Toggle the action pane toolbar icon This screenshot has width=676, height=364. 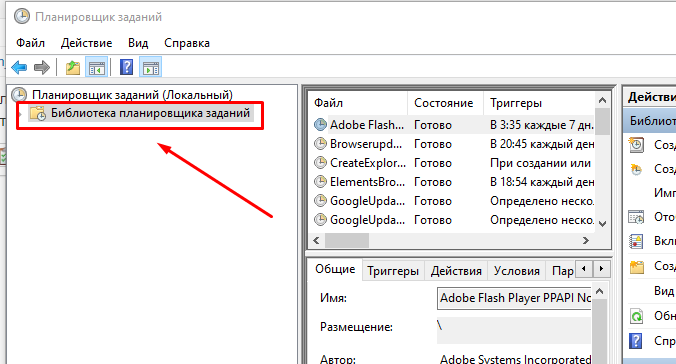(x=150, y=67)
